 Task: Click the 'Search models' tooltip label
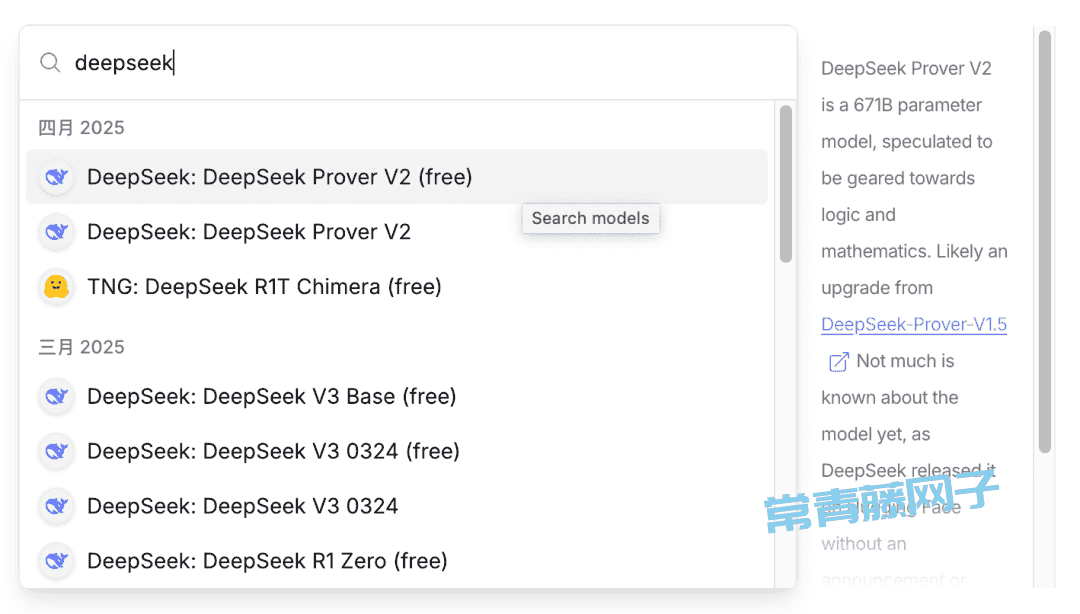(x=590, y=218)
